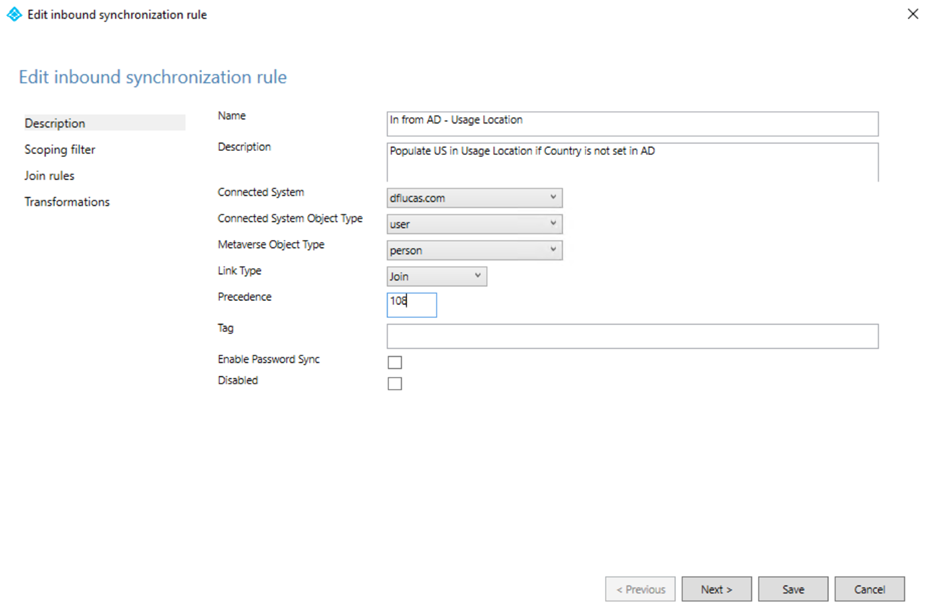Click the empty Tag field
This screenshot has height=611, width=925.
[x=632, y=336]
